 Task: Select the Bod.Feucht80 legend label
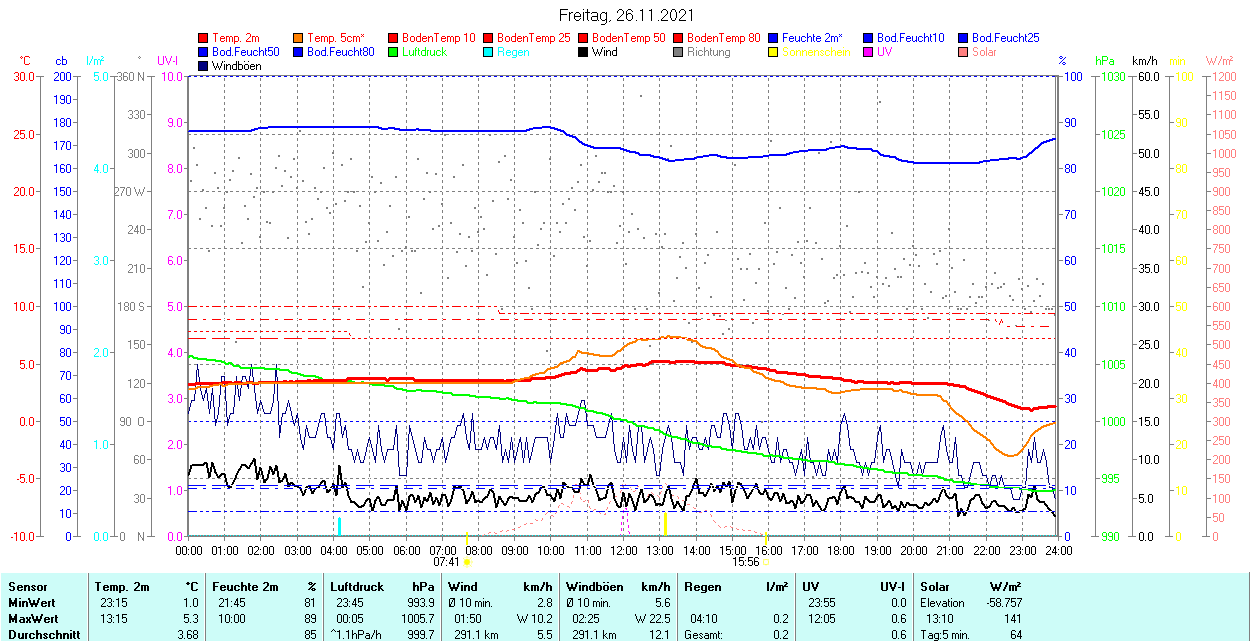tap(340, 52)
